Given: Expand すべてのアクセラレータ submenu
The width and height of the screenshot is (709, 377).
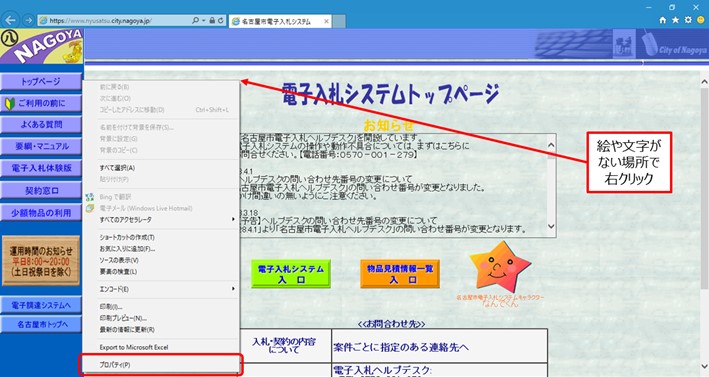Looking at the screenshot, I should [x=161, y=220].
